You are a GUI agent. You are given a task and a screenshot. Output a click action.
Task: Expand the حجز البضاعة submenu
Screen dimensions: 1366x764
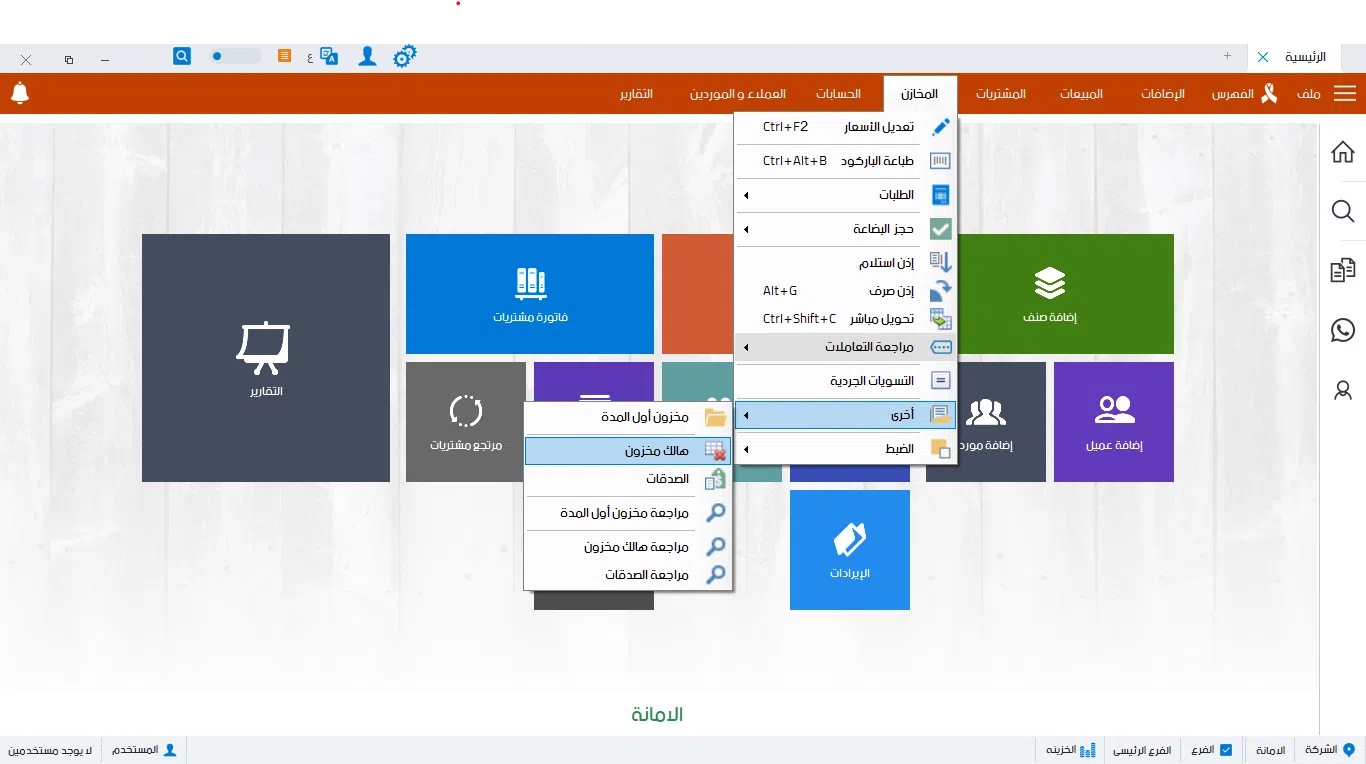(745, 229)
